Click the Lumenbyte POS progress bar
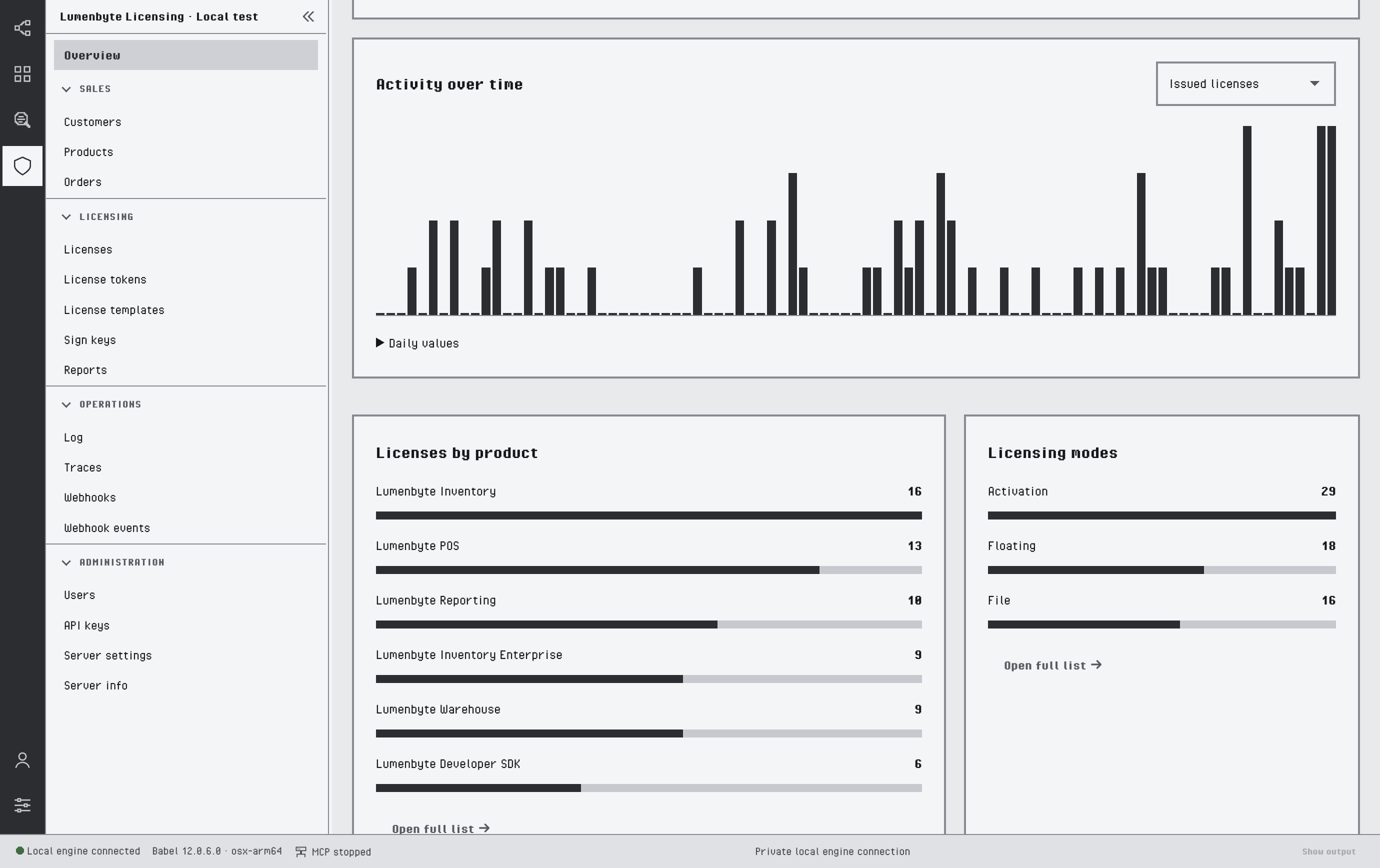This screenshot has height=868, width=1380. pyautogui.click(x=648, y=570)
